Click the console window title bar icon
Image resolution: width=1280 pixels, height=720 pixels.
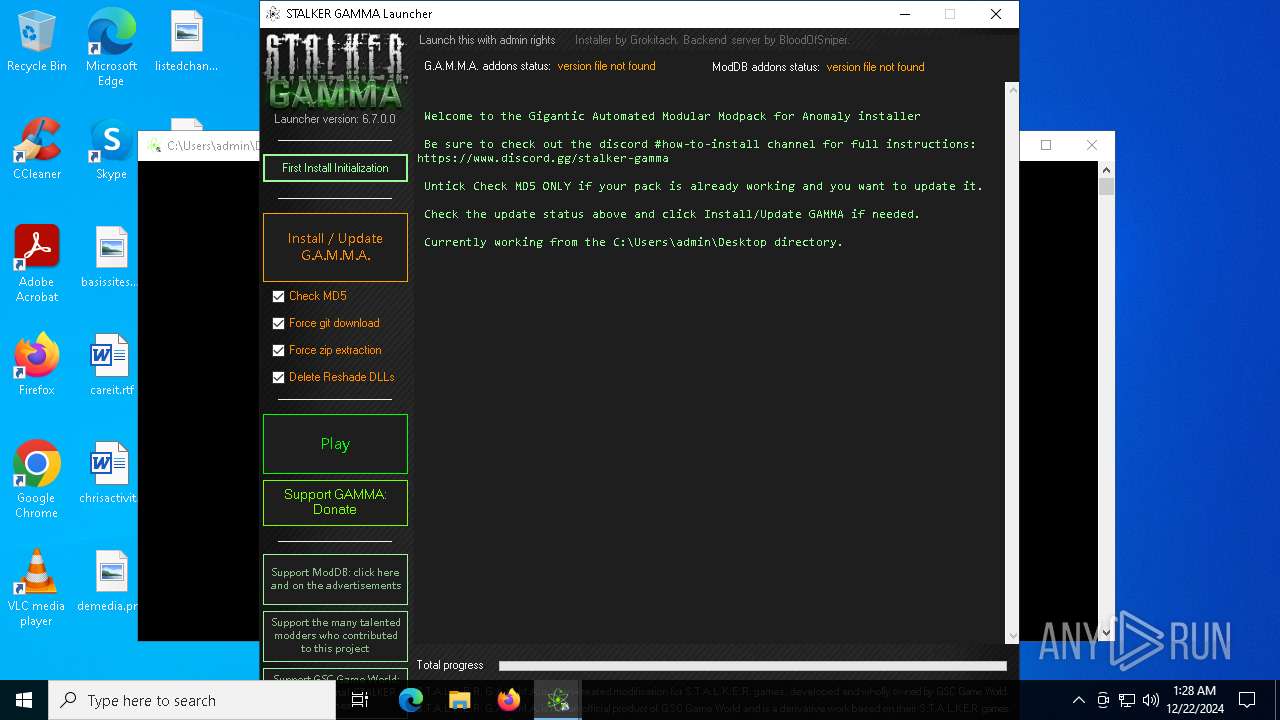[154, 146]
